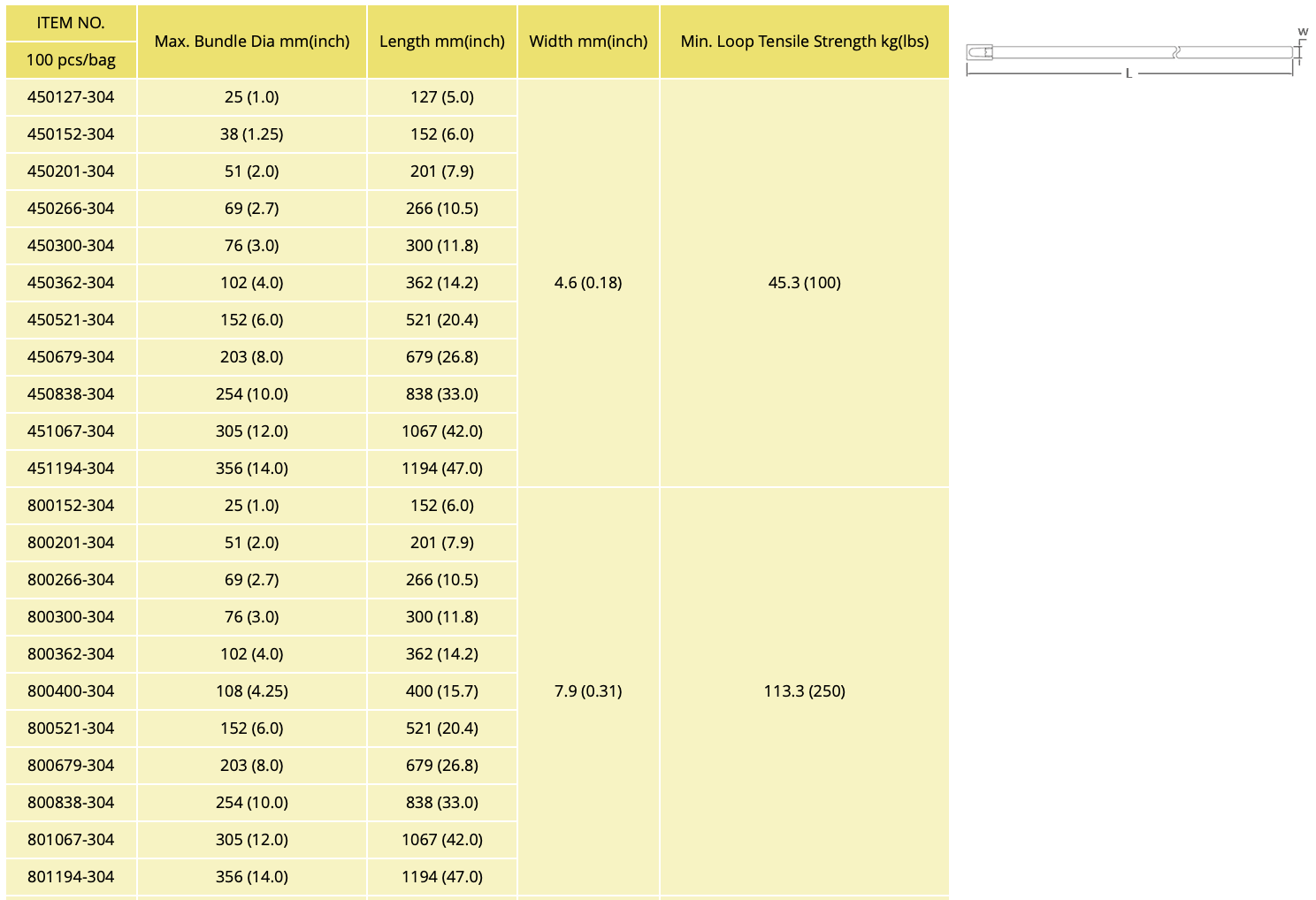Select item number 450152-304
Image resolution: width=1316 pixels, height=900 pixels.
(x=71, y=134)
